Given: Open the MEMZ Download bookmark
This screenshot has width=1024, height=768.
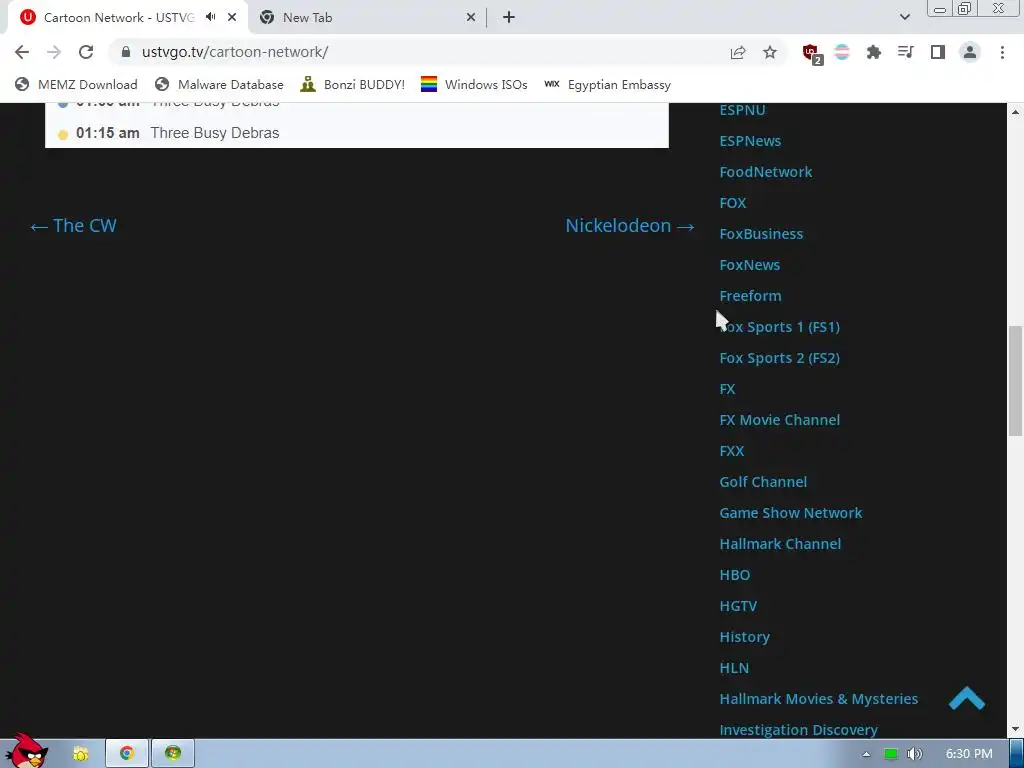Looking at the screenshot, I should pyautogui.click(x=76, y=84).
